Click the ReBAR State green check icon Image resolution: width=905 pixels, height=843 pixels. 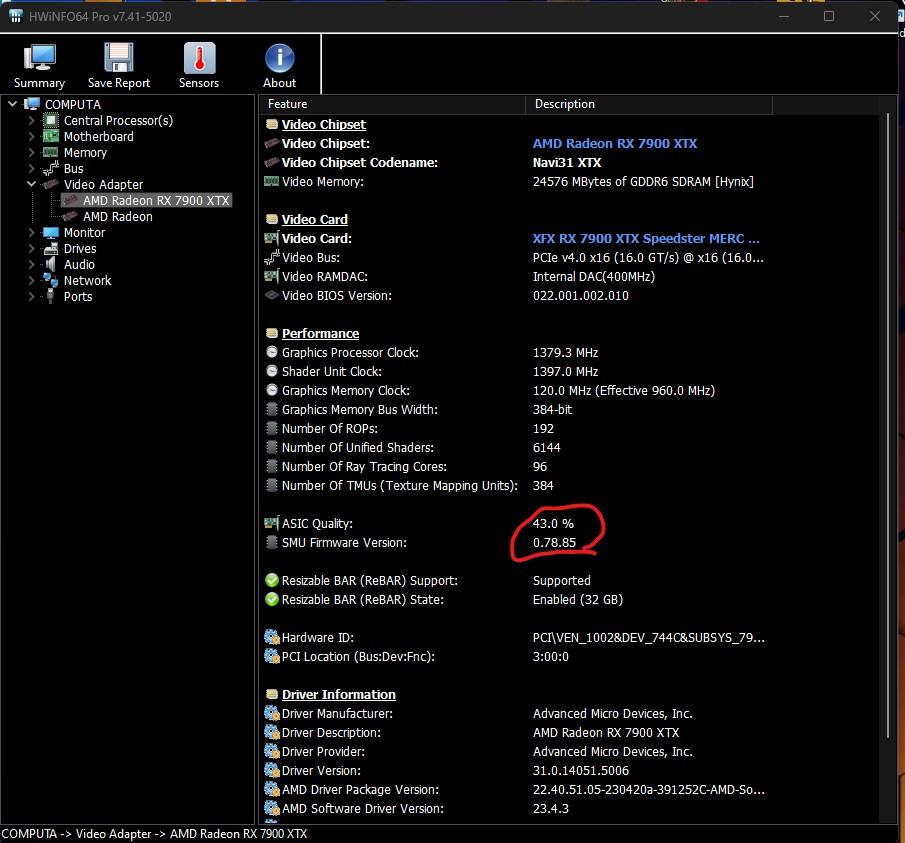pyautogui.click(x=272, y=600)
